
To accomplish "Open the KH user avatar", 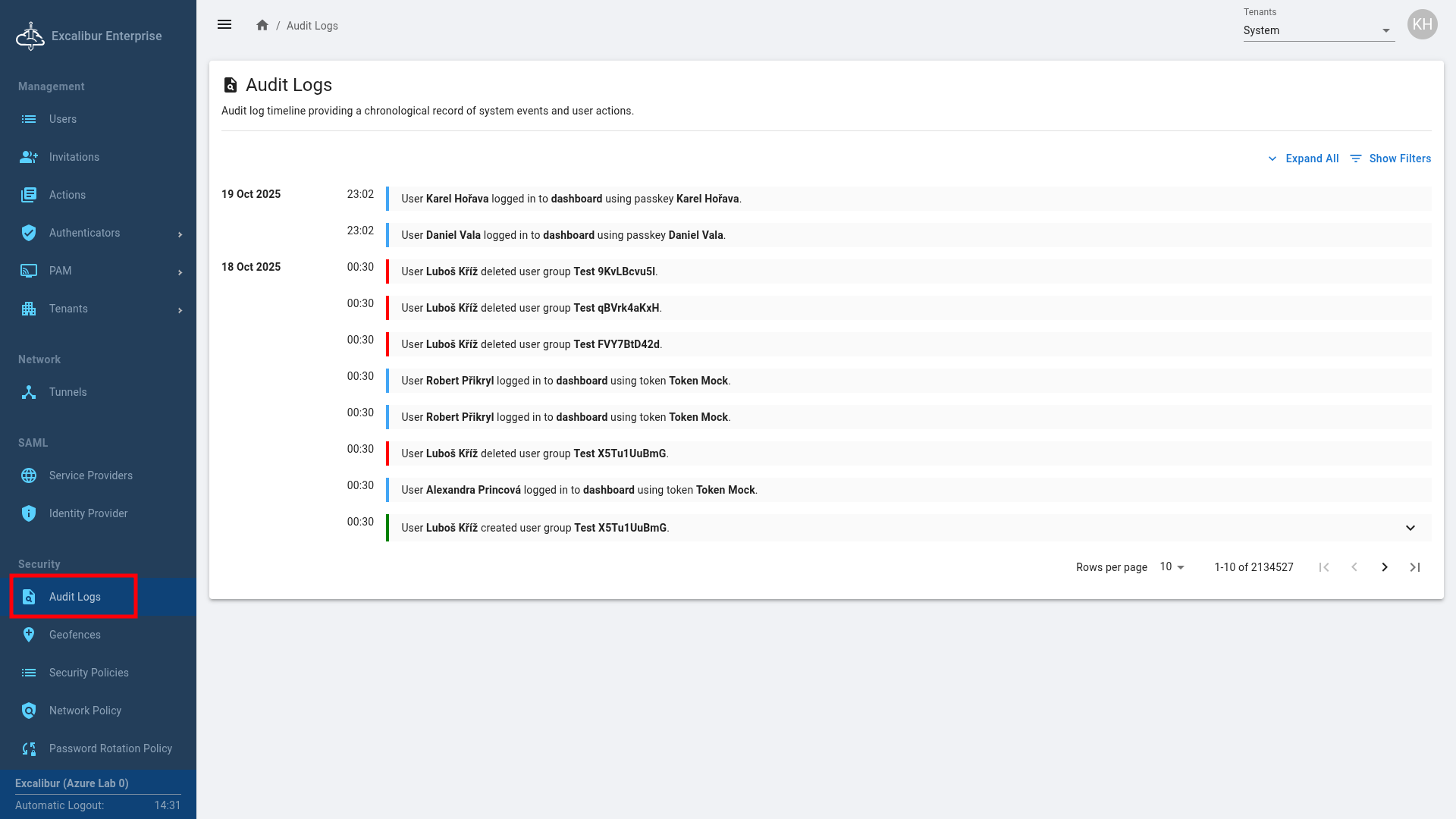I will point(1422,25).
